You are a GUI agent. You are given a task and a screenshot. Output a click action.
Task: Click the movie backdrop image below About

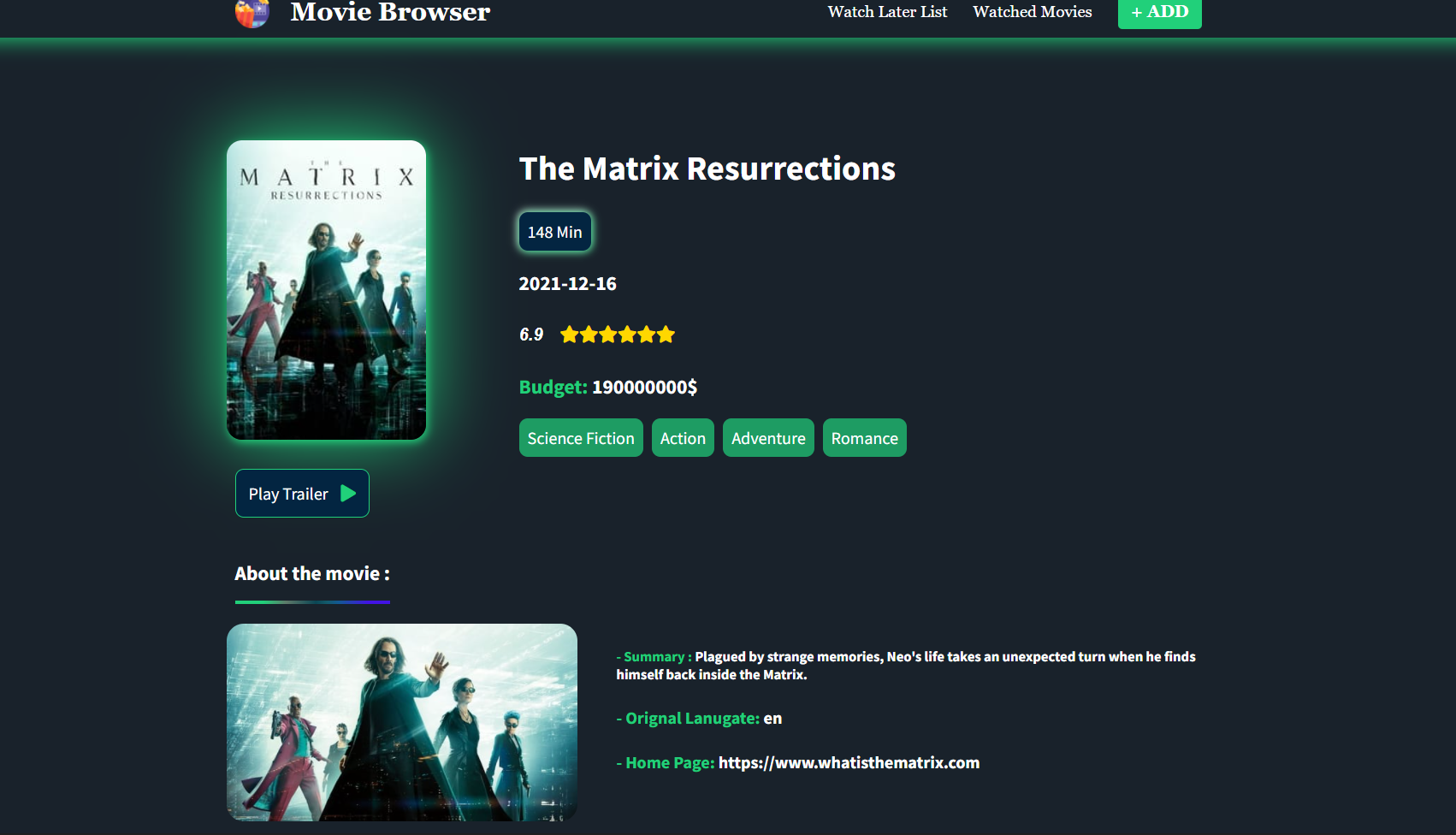(x=402, y=722)
